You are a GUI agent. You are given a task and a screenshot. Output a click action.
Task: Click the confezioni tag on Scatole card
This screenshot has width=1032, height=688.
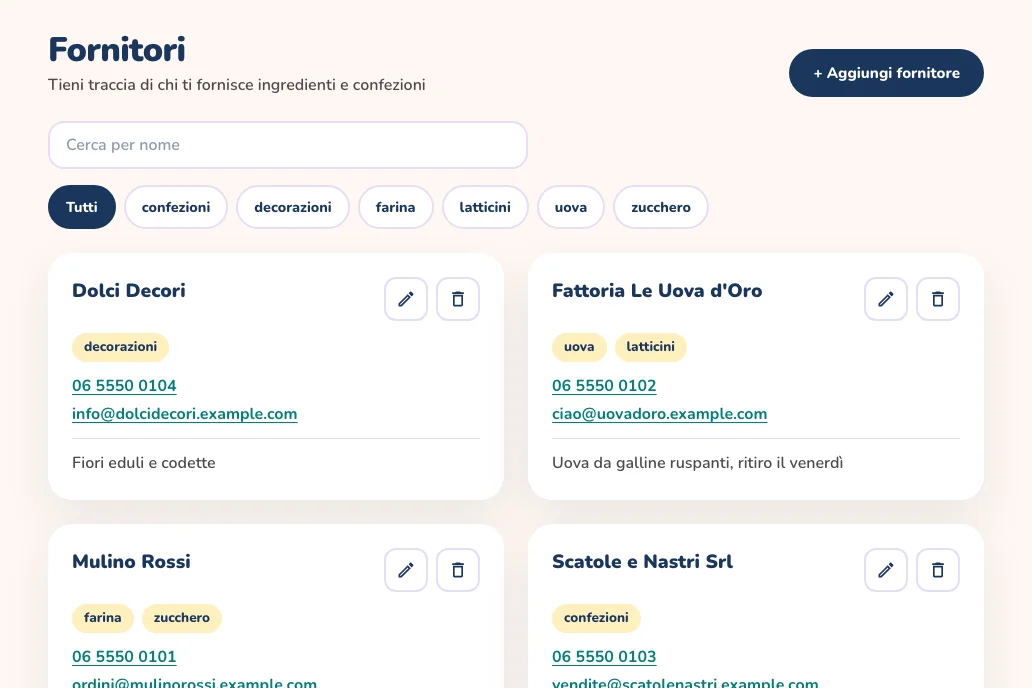pyautogui.click(x=596, y=618)
